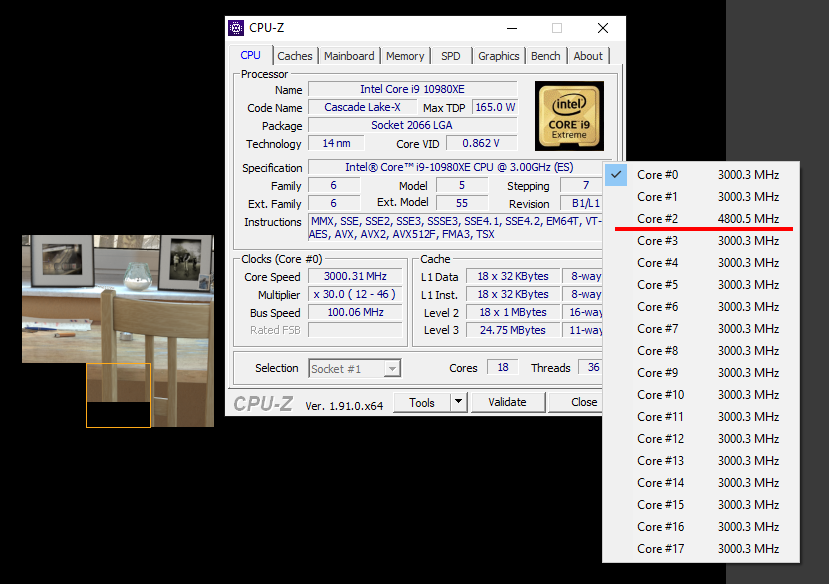Choose Core #16 from the menu
Viewport: 829px width, 584px height.
coord(701,527)
